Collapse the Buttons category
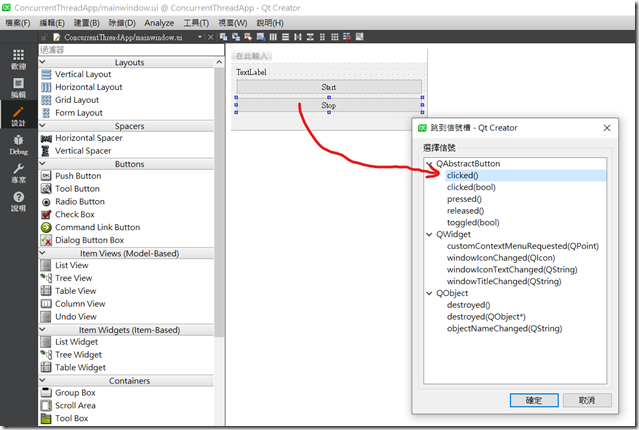This screenshot has width=639, height=430. pos(42,163)
